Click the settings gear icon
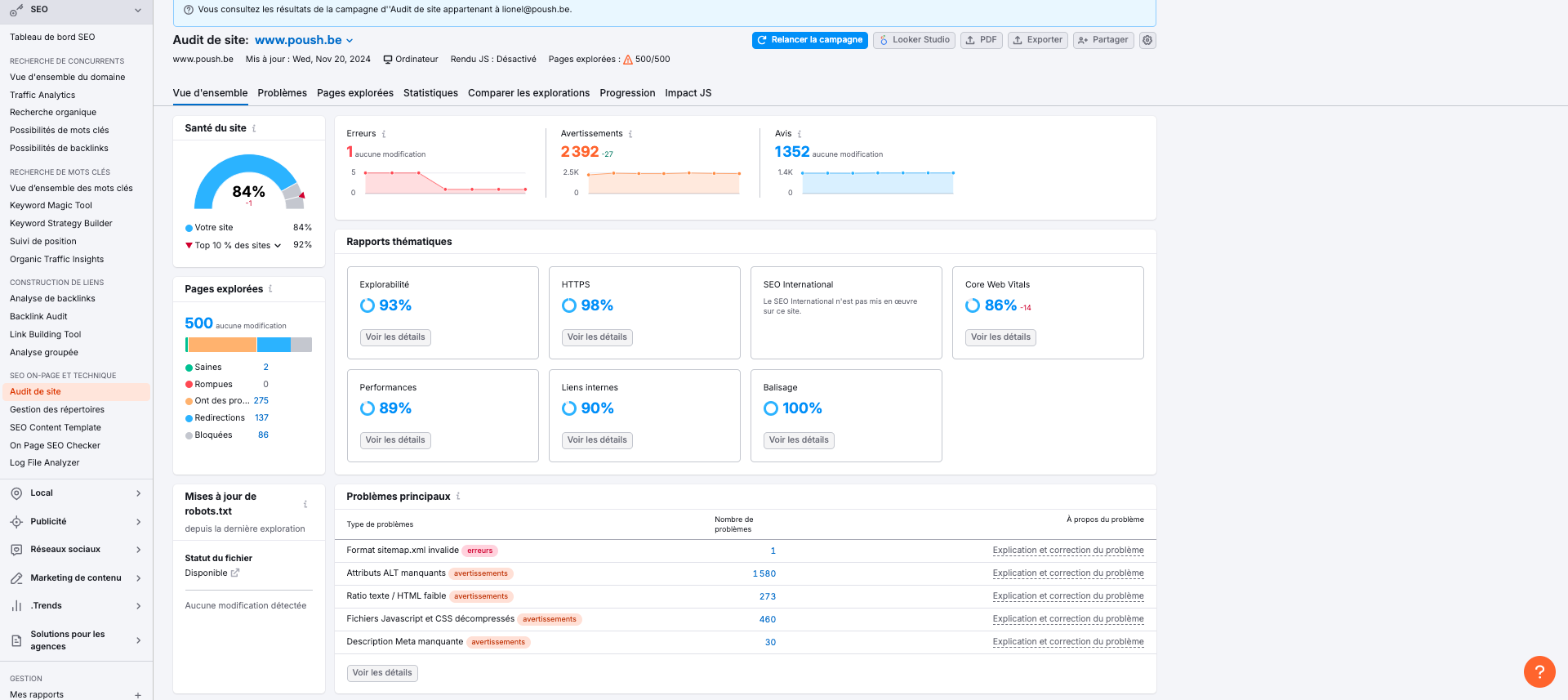 1147,40
